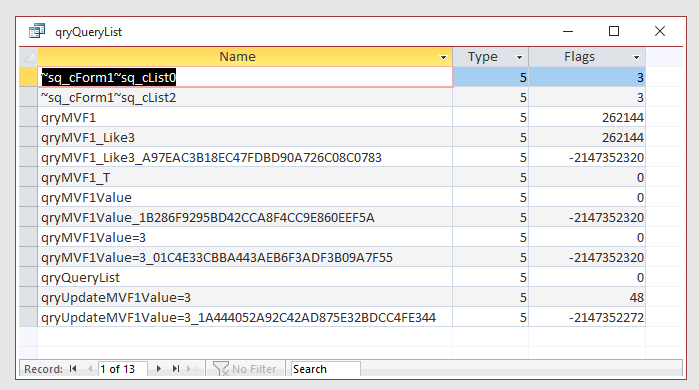This screenshot has width=699, height=390.
Task: Click Flags cell showing 48
Action: (x=587, y=297)
